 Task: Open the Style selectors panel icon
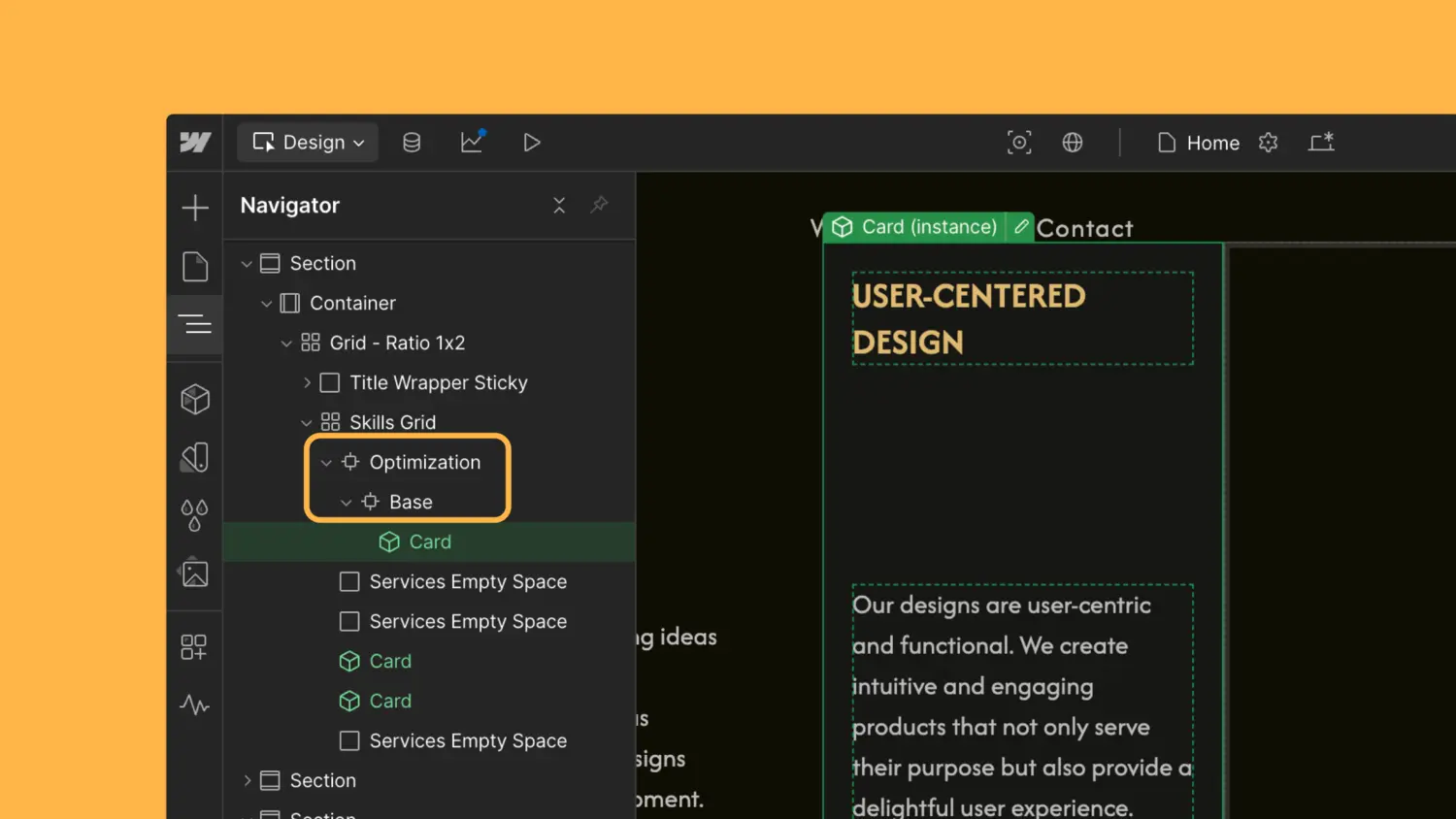(195, 457)
